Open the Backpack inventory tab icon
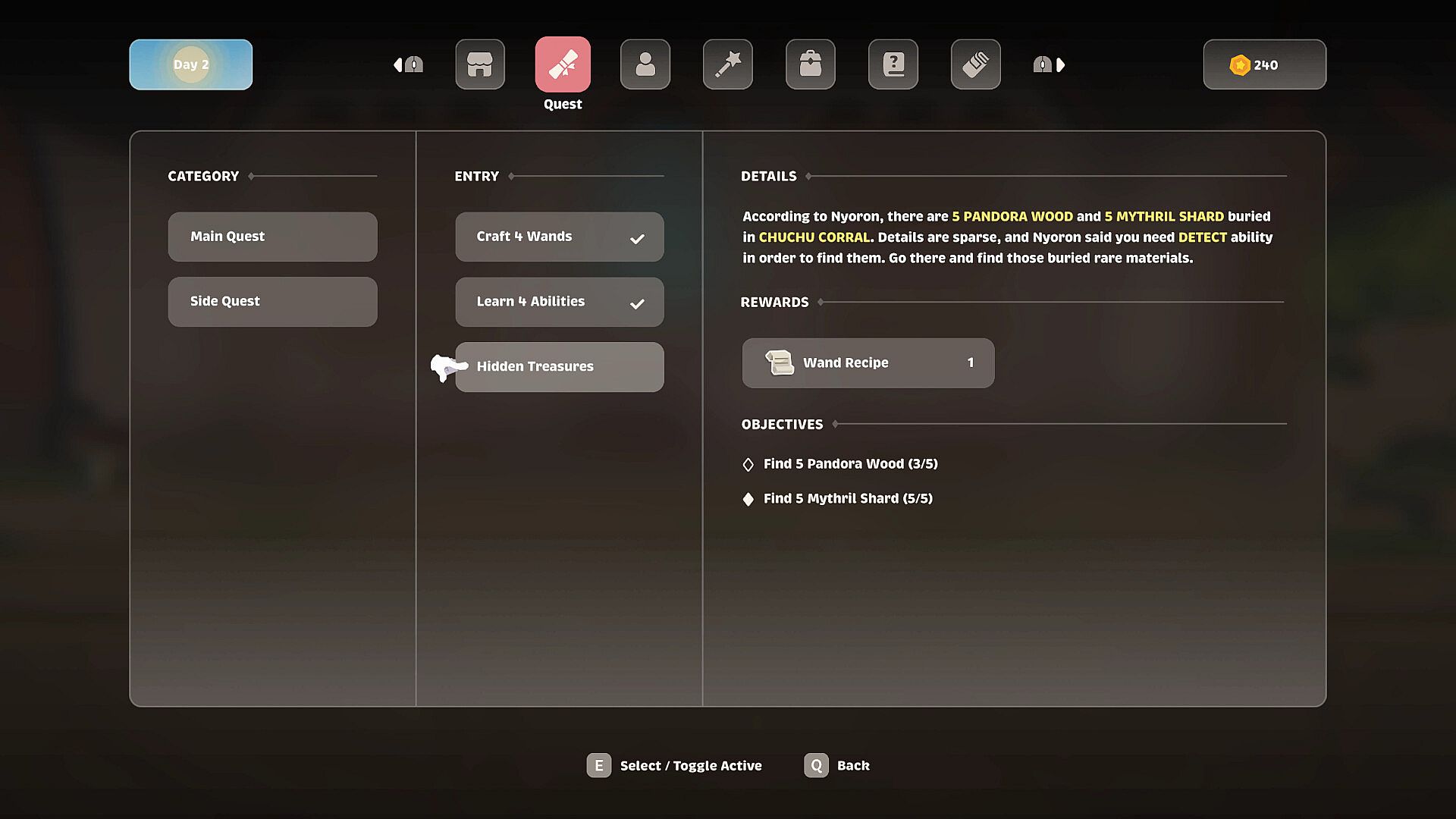This screenshot has width=1456, height=819. 810,64
